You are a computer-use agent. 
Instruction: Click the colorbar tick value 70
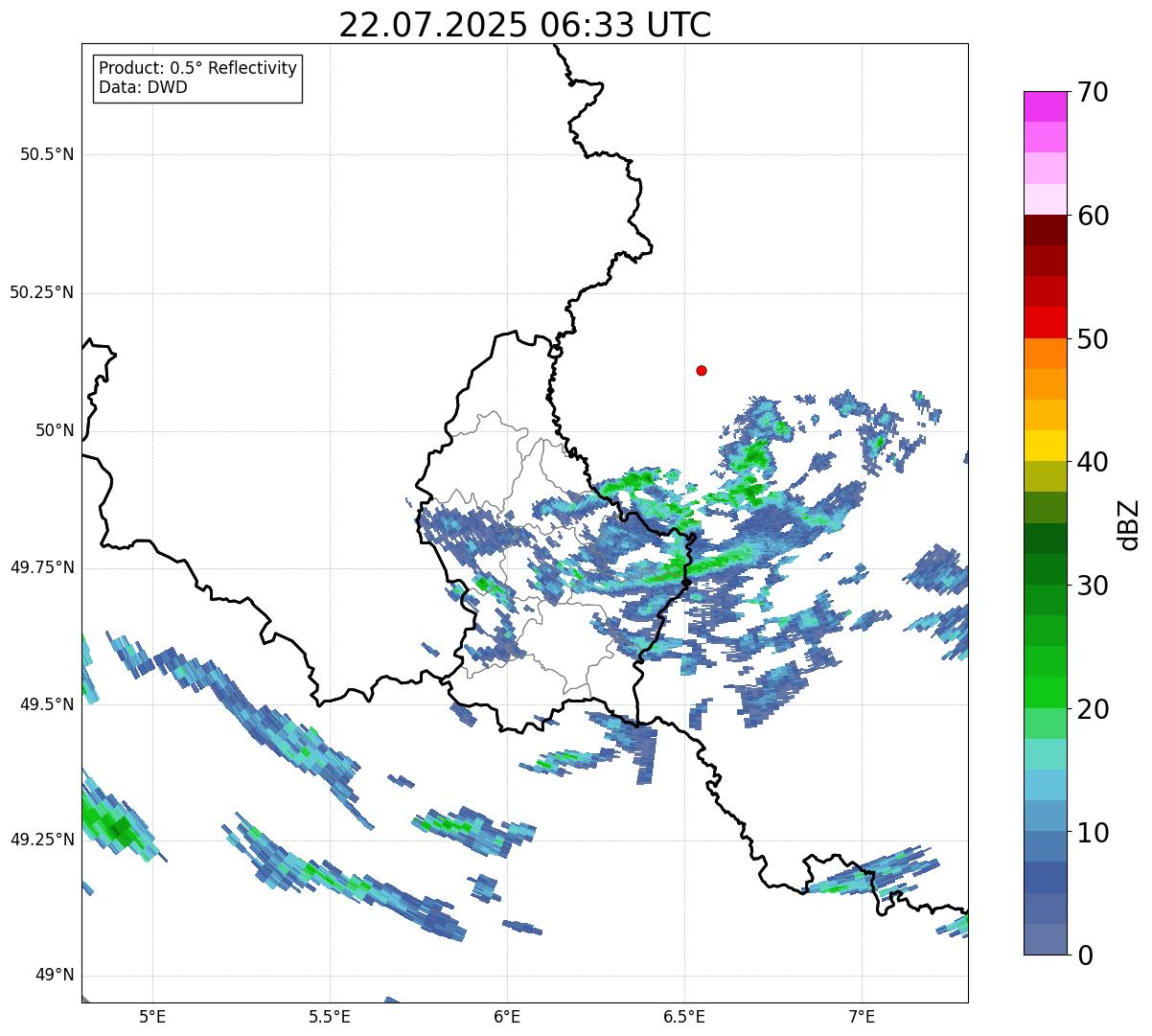pos(1093,92)
